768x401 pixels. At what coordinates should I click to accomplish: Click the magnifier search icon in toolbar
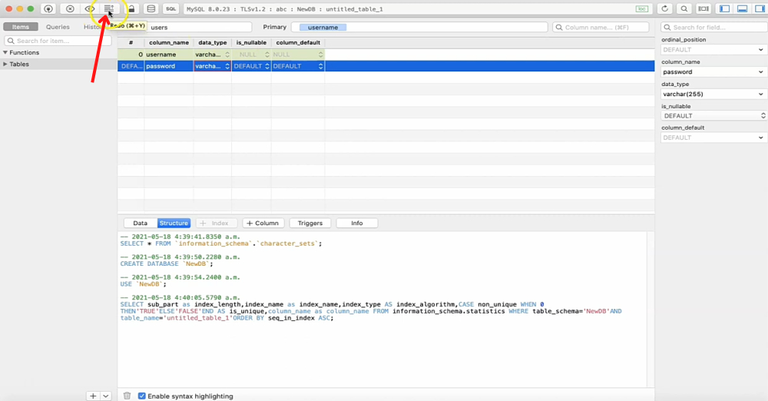coord(684,8)
